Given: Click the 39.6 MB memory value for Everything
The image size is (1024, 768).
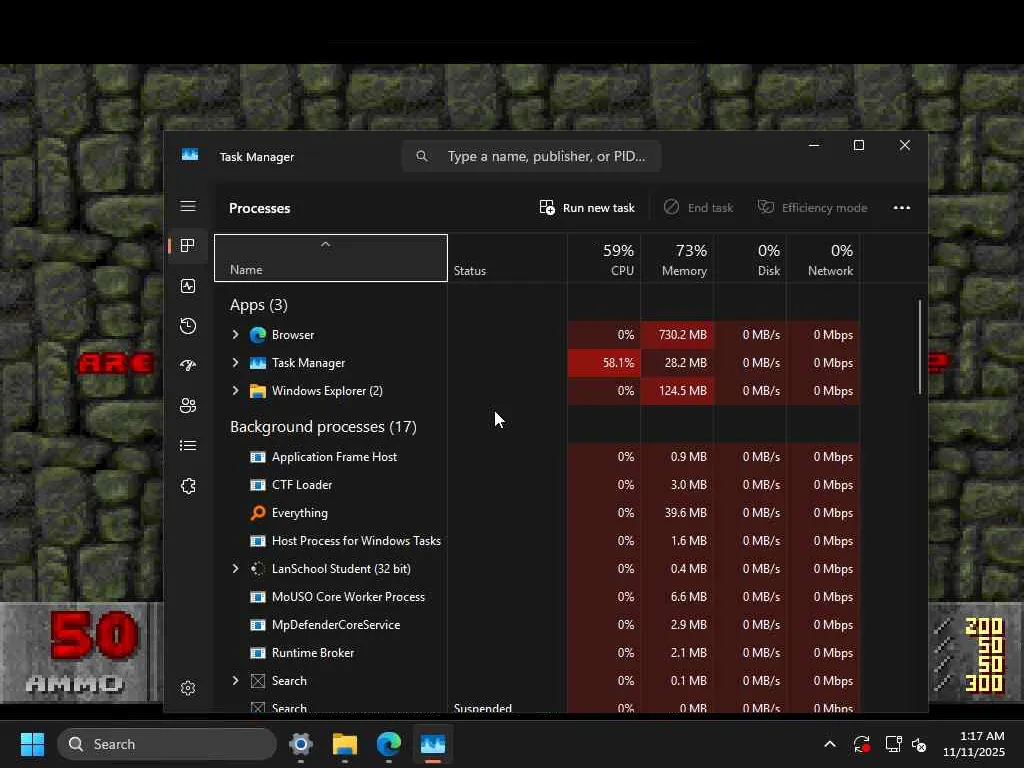Looking at the screenshot, I should pyautogui.click(x=677, y=513).
